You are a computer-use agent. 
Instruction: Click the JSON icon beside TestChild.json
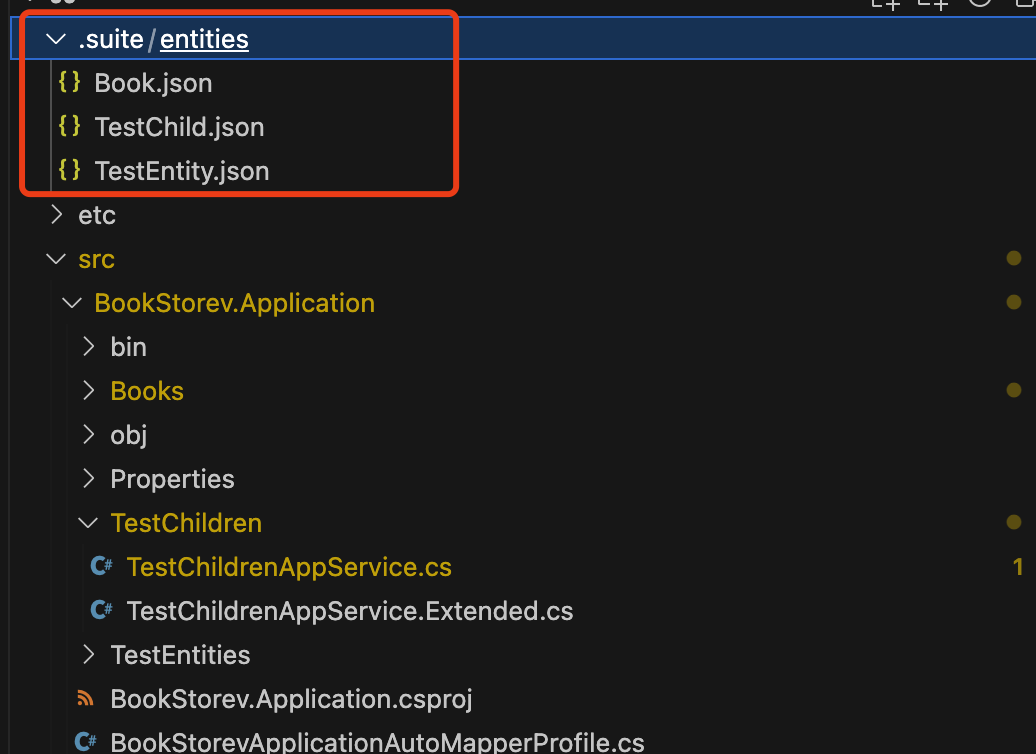point(69,126)
